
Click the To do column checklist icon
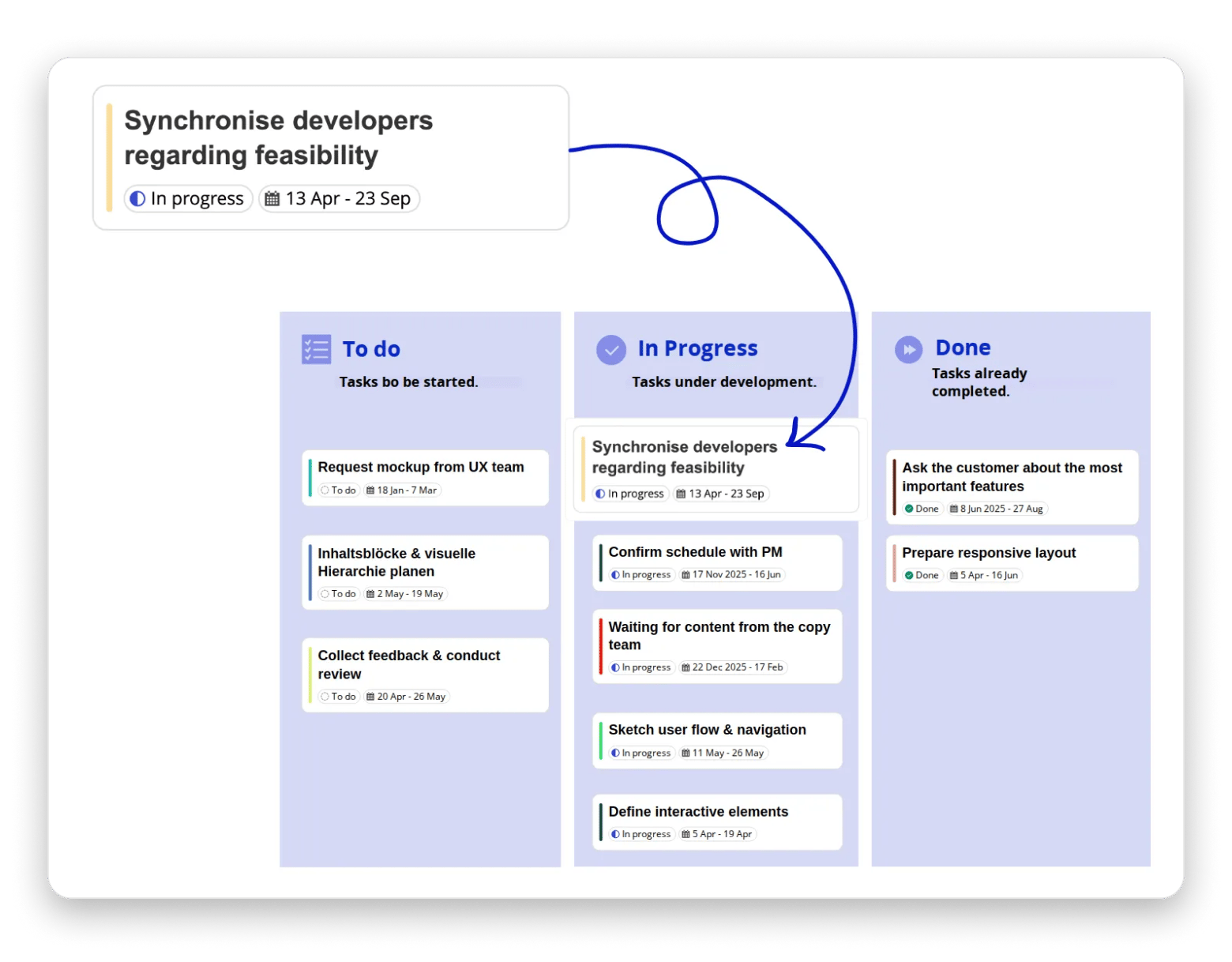[316, 349]
